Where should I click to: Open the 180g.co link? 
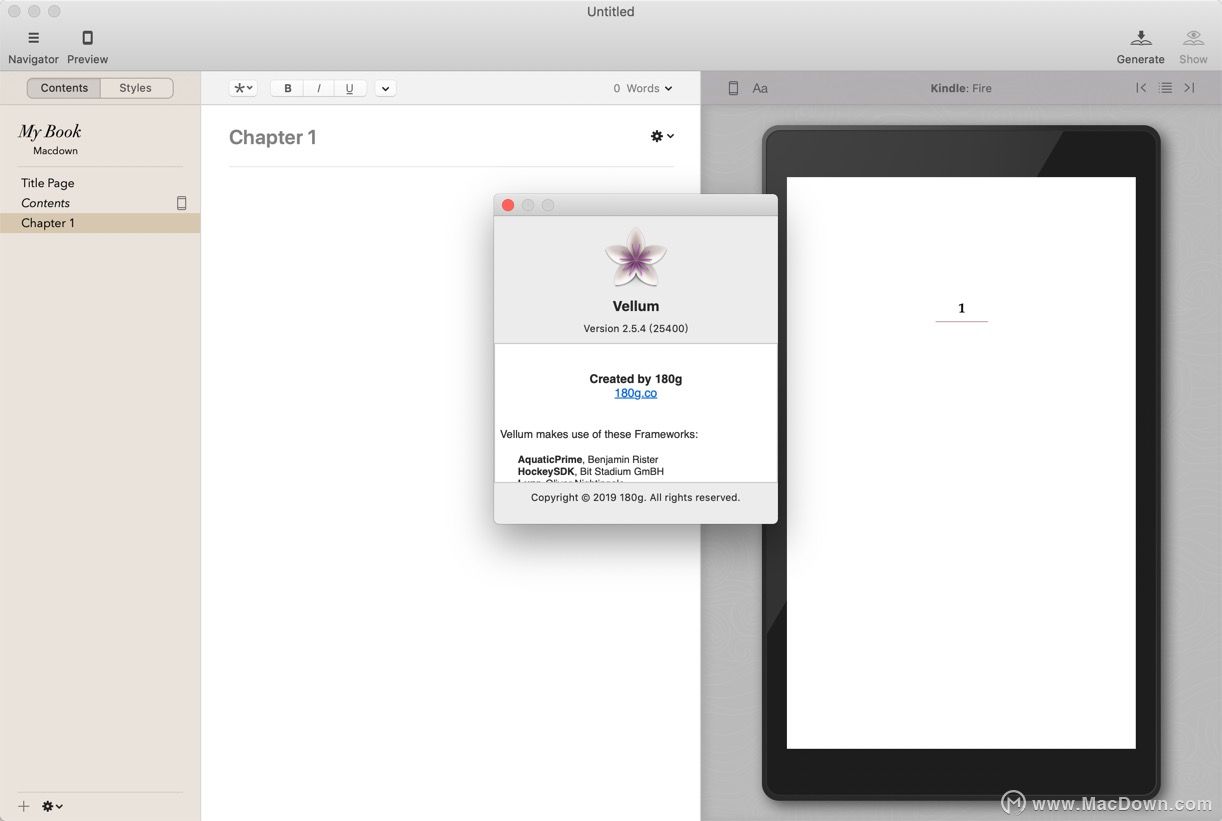click(636, 393)
